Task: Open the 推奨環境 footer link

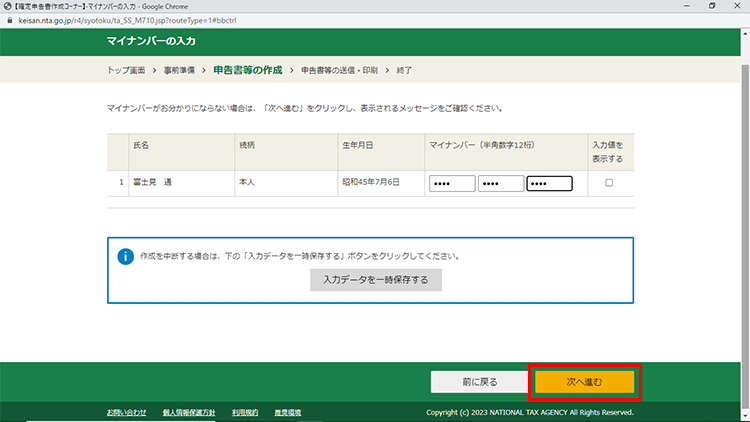Action: 287,412
